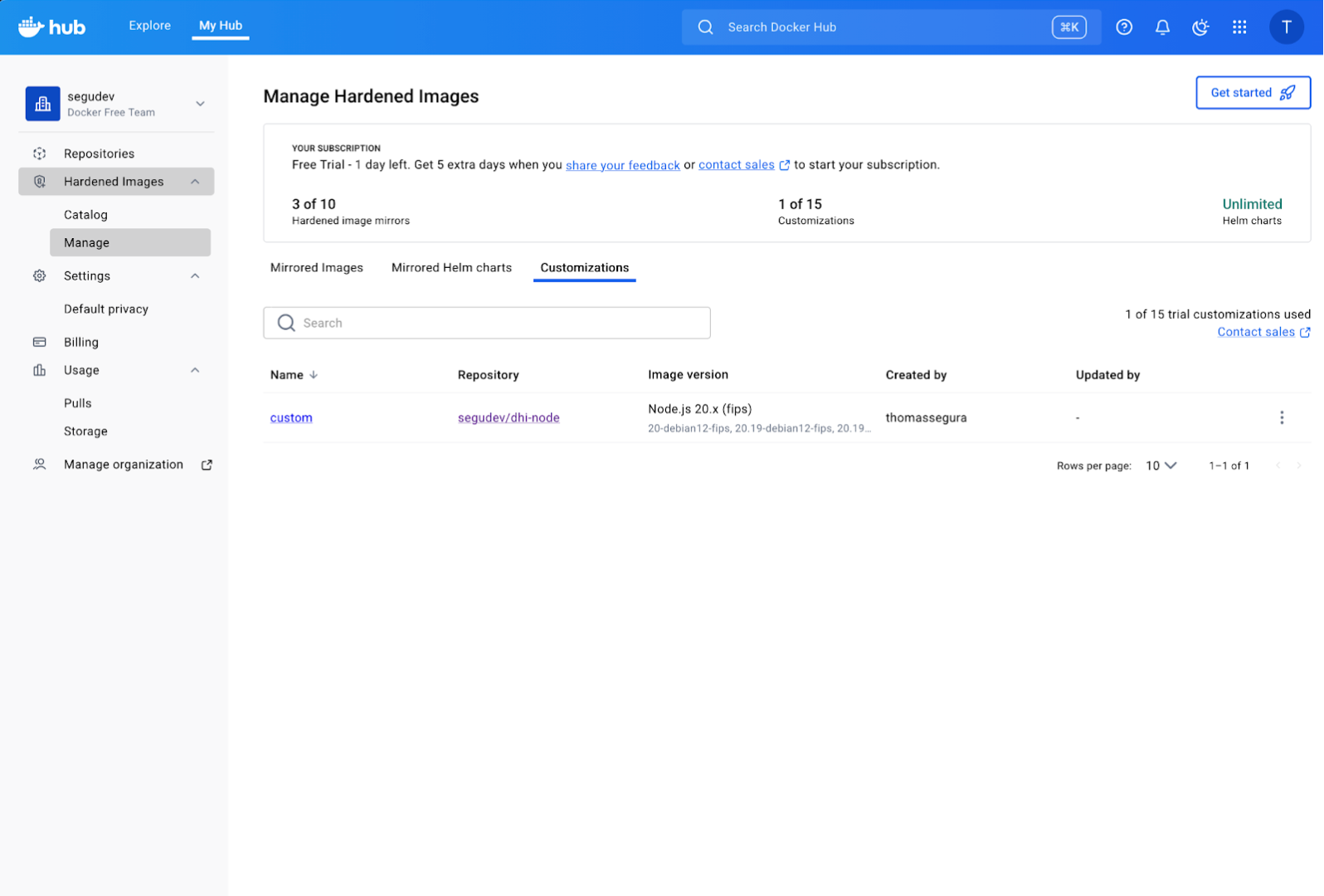Screen dimensions: 1324x896
Task: Click the Billing card icon in sidebar
Action: coord(39,342)
